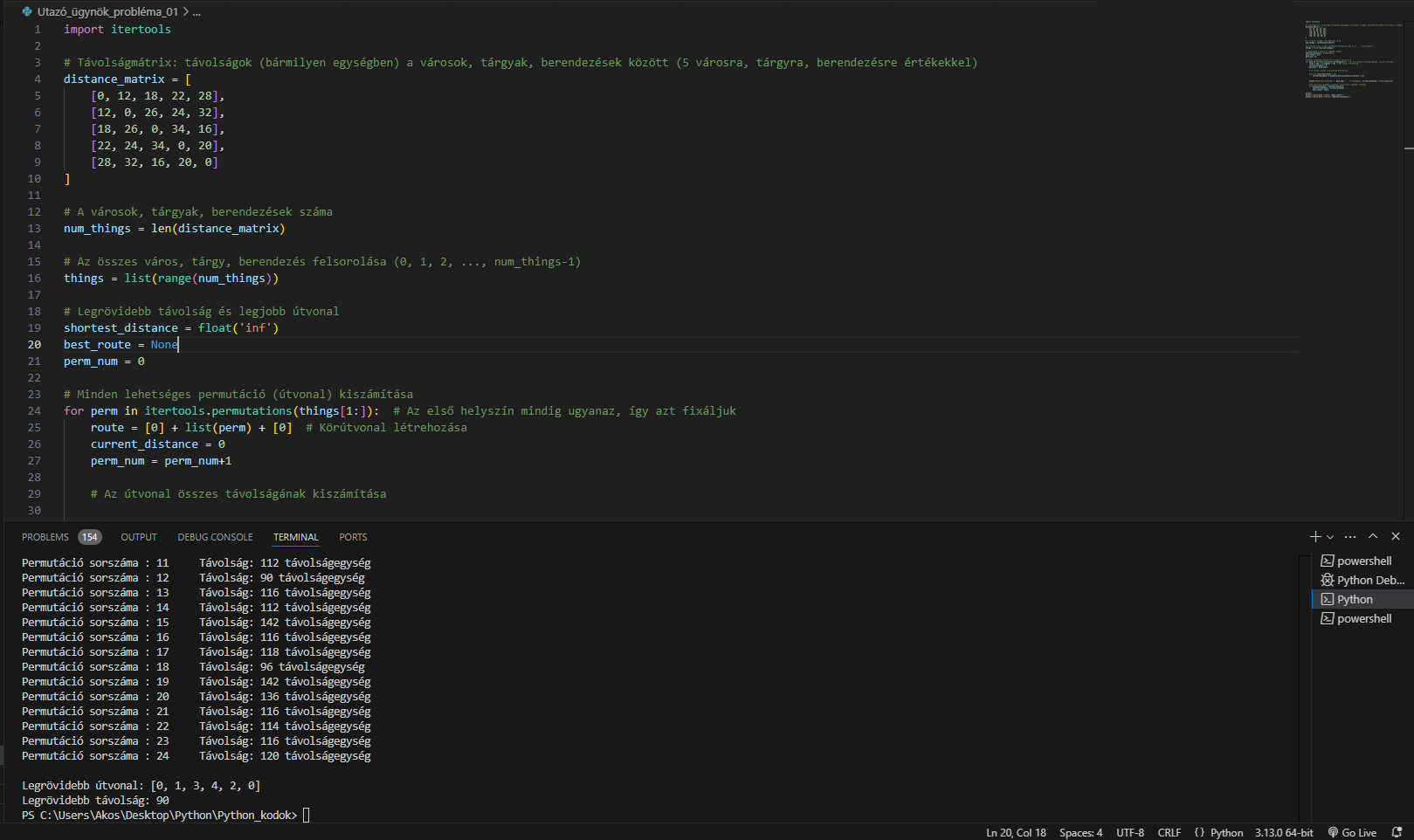Click the curly braces language icon
The height and width of the screenshot is (840, 1414).
tap(1199, 832)
